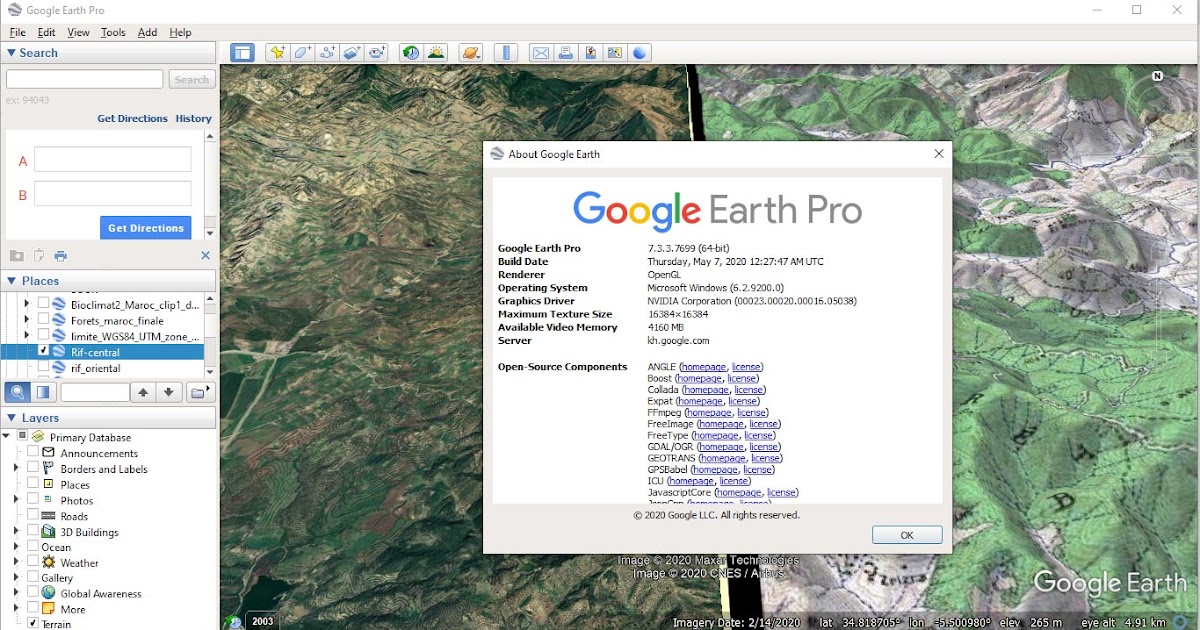Expand the Gallery layer node
This screenshot has width=1200, height=630.
click(x=16, y=578)
